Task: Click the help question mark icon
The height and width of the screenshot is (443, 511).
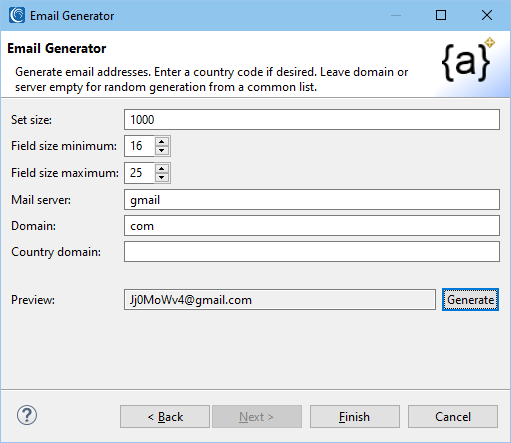Action: [x=27, y=415]
